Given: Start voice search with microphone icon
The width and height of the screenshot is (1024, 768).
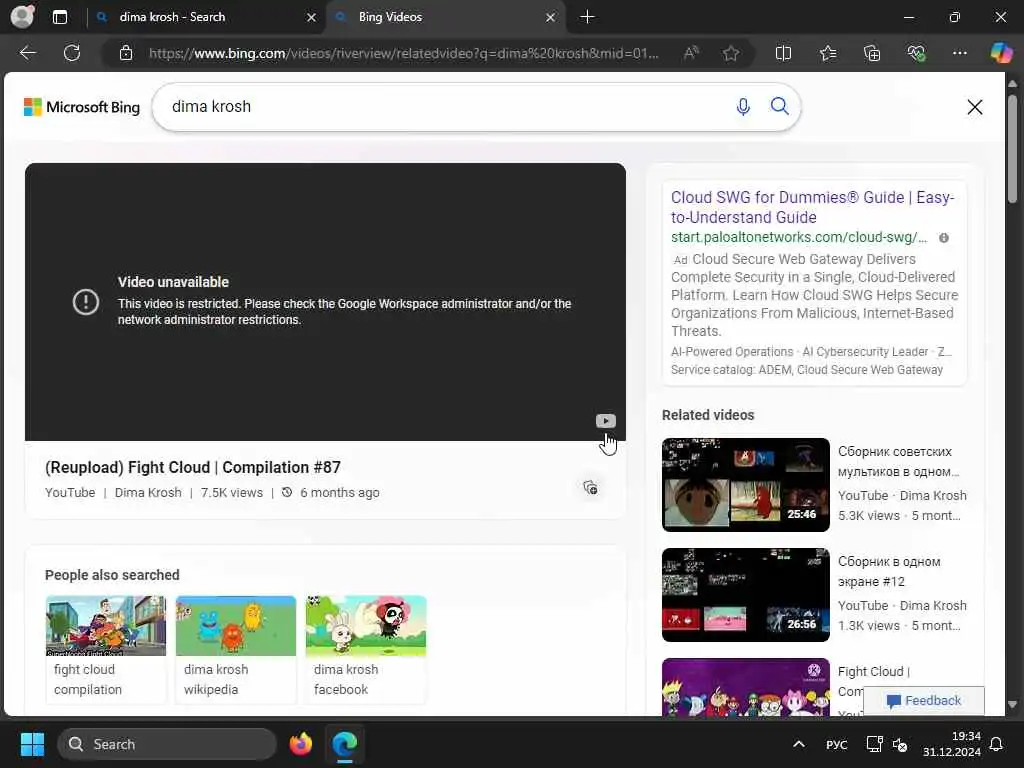Looking at the screenshot, I should [743, 106].
